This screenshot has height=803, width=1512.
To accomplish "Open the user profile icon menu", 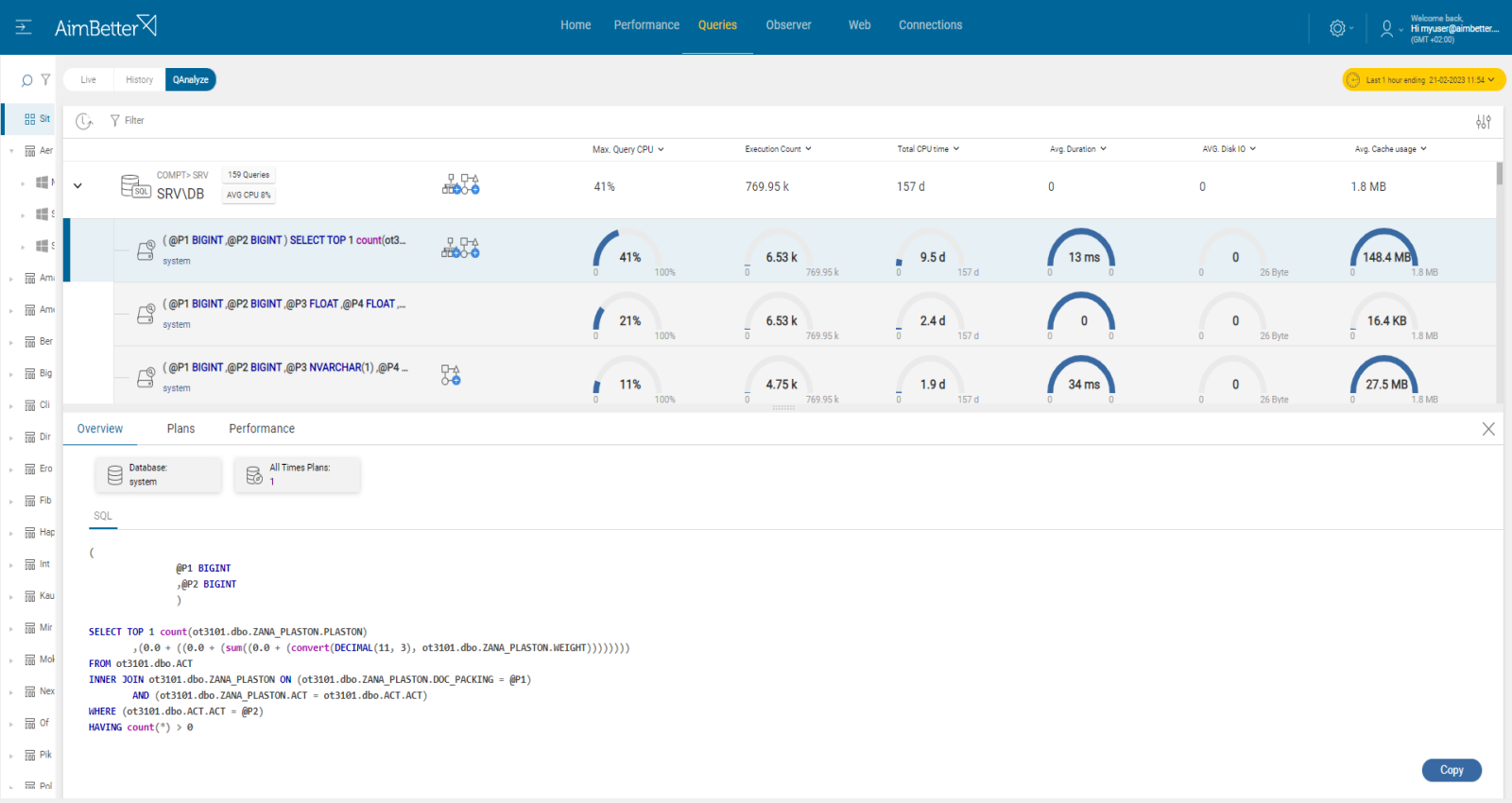I will [1386, 28].
